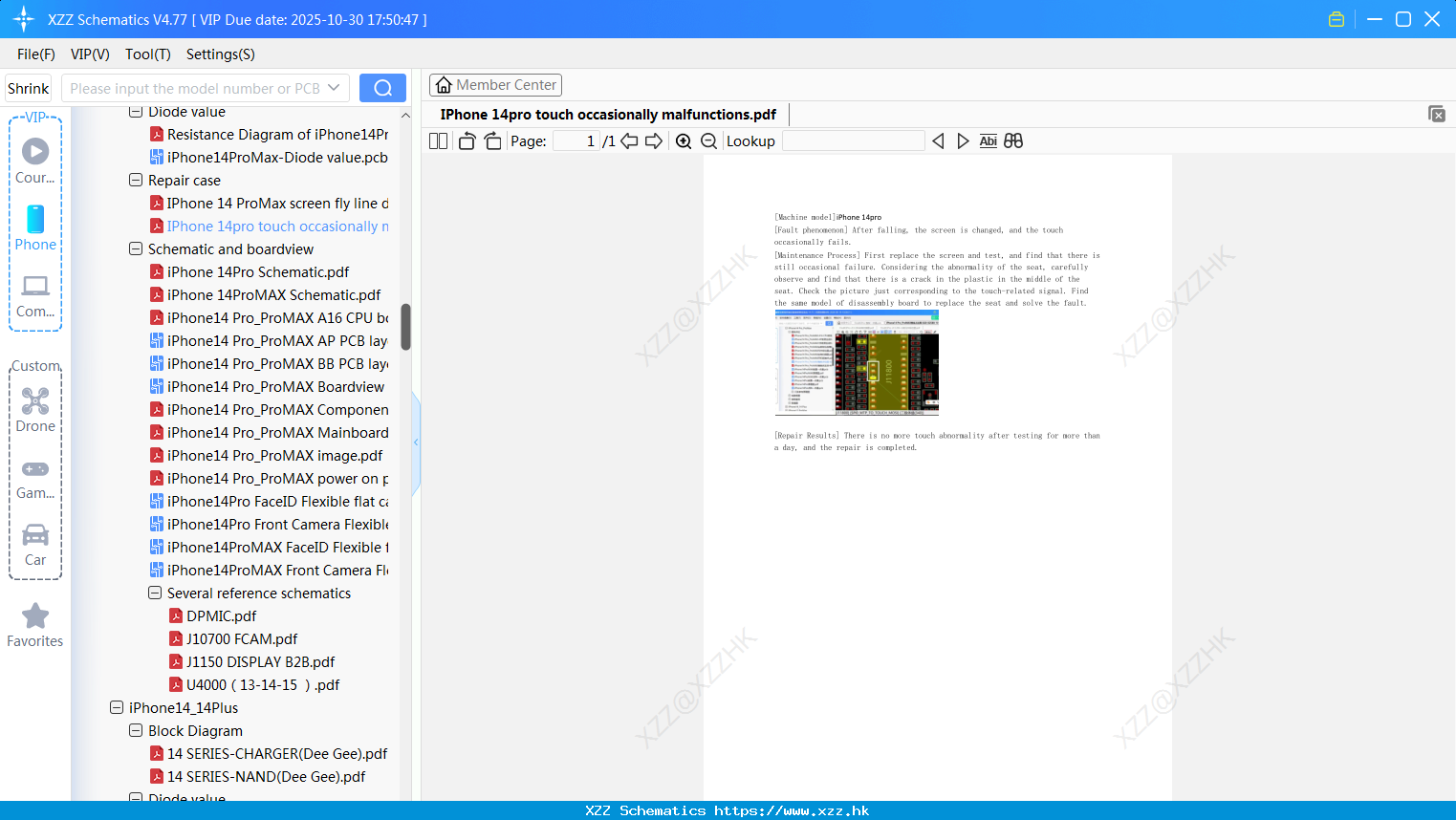Click the Shrink button
Screen dimensions: 1456x820
28,88
